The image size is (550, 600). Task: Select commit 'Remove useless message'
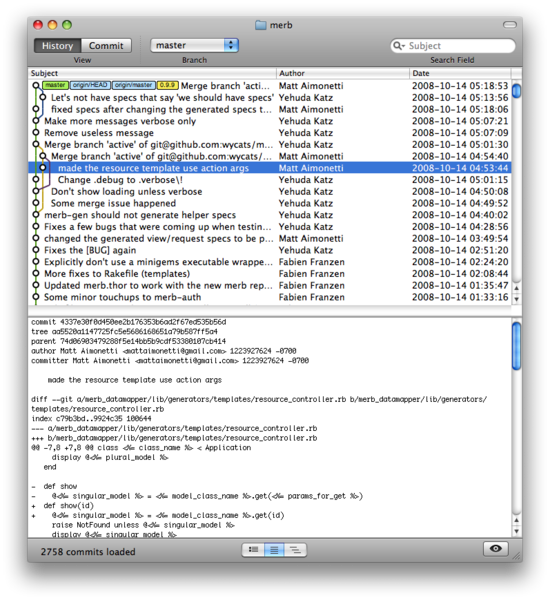tap(270, 133)
